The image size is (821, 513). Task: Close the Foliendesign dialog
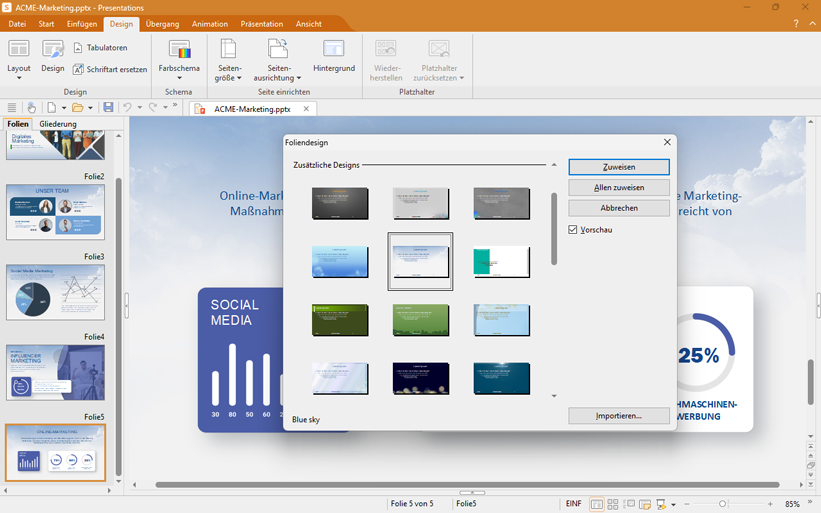[667, 142]
